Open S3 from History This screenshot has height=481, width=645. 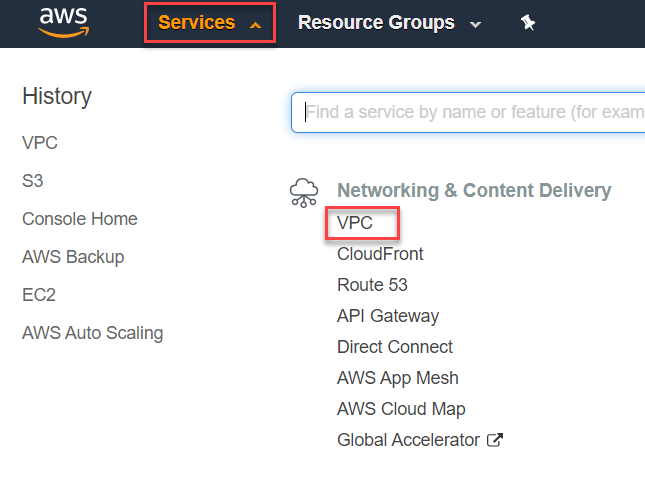[x=32, y=181]
